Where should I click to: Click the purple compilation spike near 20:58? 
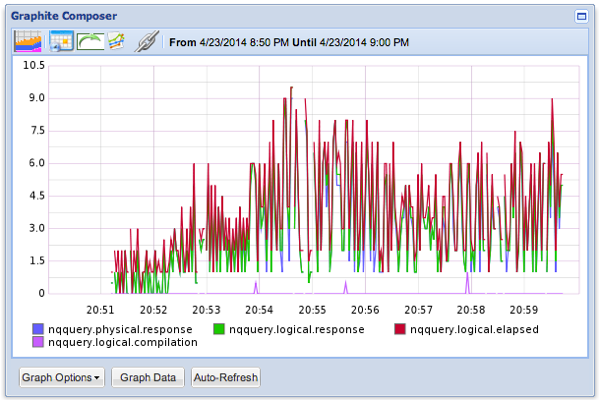[x=467, y=281]
